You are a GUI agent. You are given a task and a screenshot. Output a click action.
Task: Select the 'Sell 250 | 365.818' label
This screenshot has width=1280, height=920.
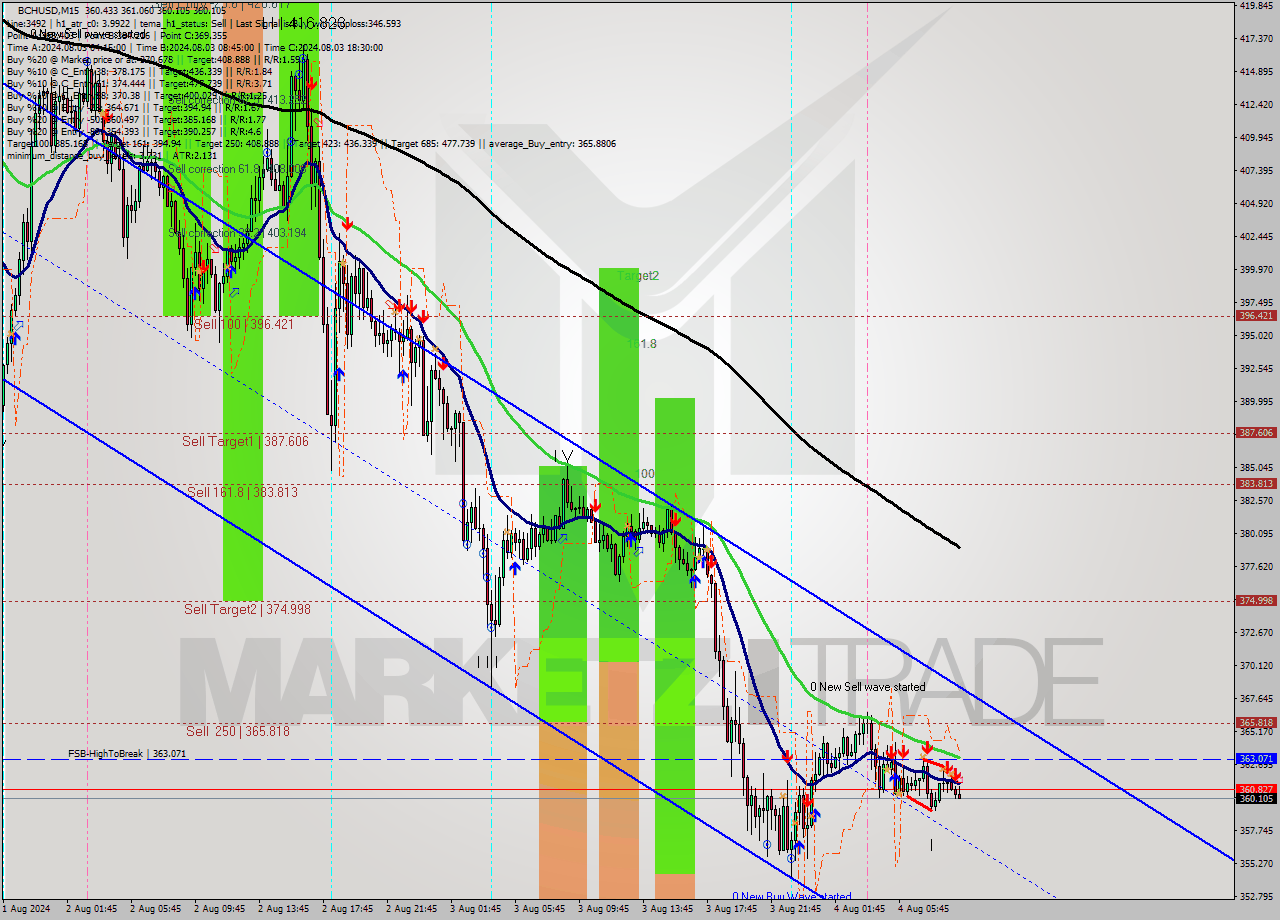click(x=237, y=731)
